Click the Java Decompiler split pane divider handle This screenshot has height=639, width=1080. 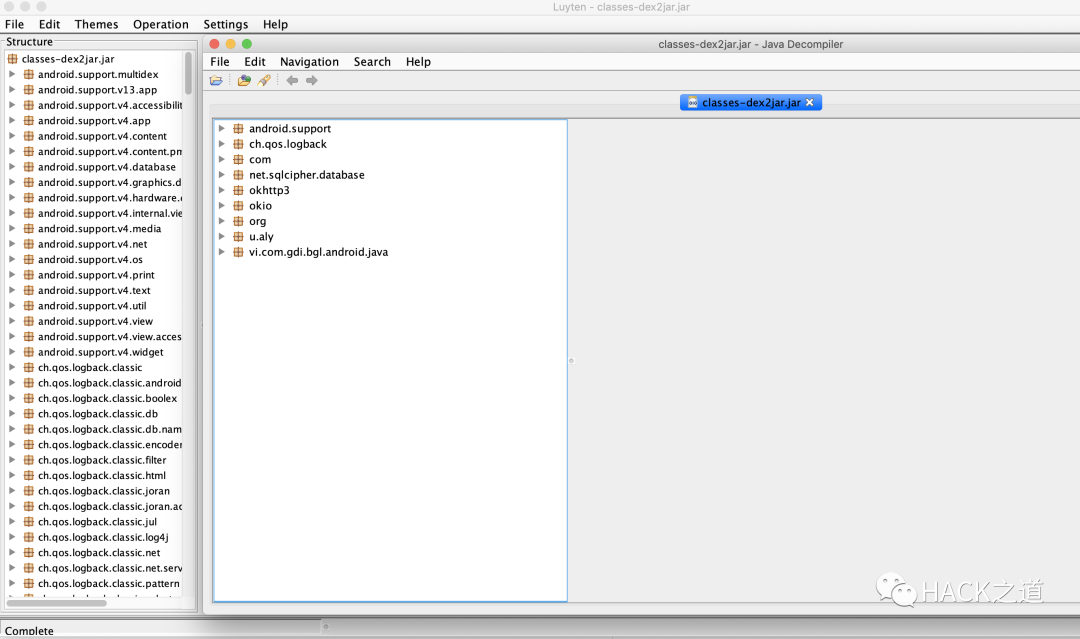(571, 361)
